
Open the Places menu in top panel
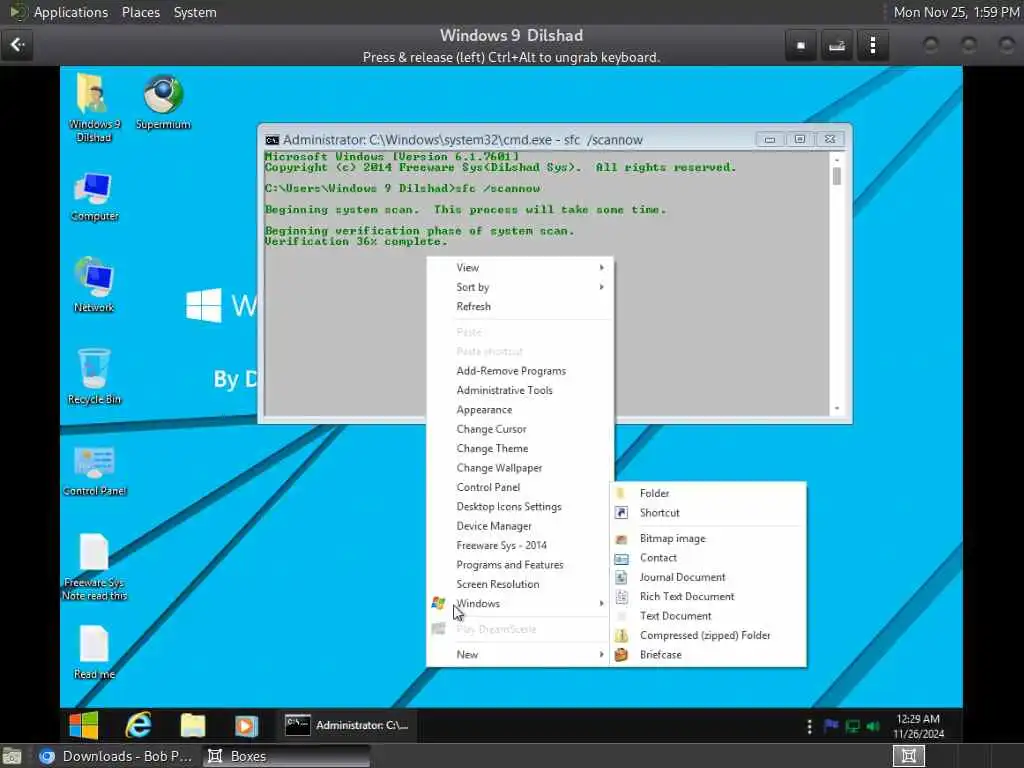click(141, 12)
